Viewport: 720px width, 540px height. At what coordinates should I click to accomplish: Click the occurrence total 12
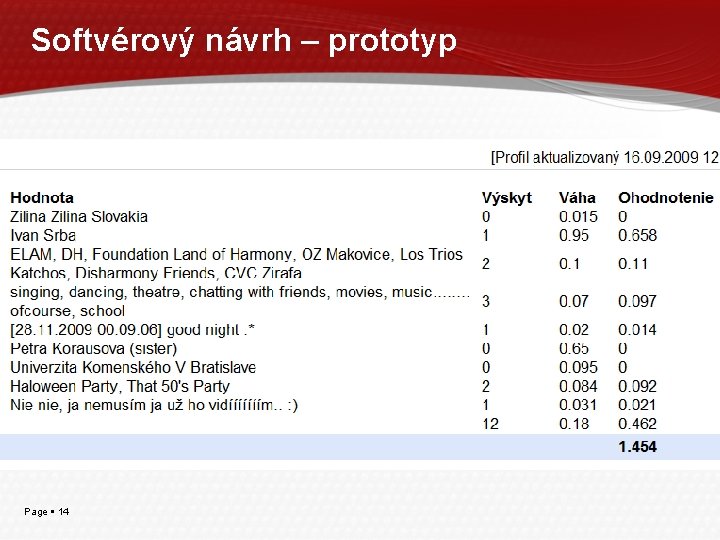point(490,423)
